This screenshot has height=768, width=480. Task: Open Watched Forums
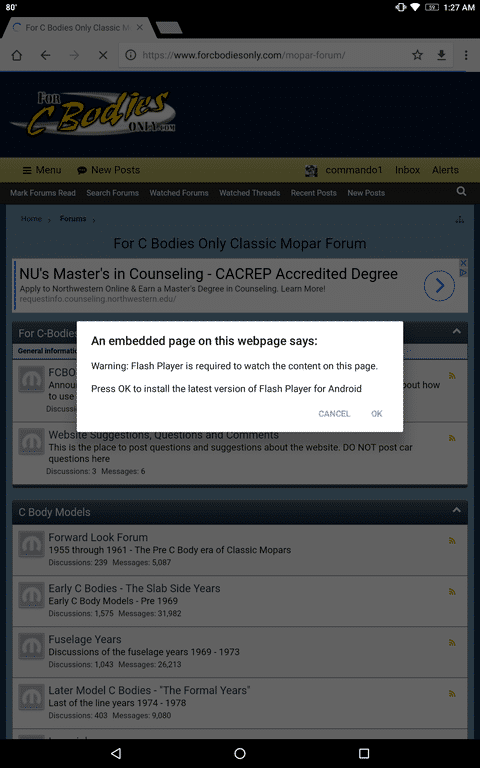179,193
